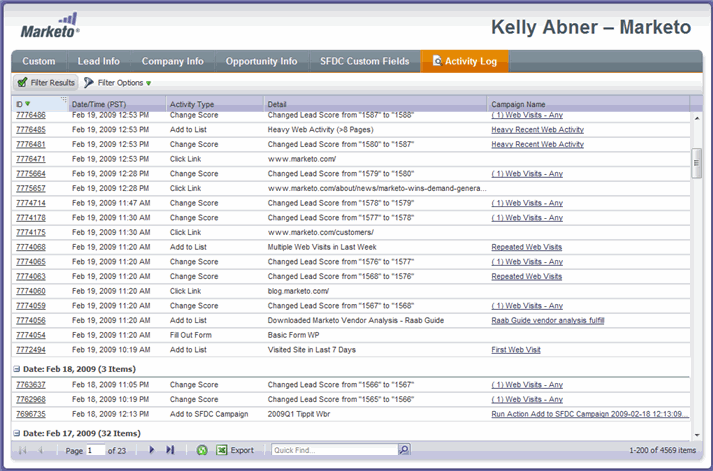713x471 pixels.
Task: Open activity ID 7774060
Action: 31,291
